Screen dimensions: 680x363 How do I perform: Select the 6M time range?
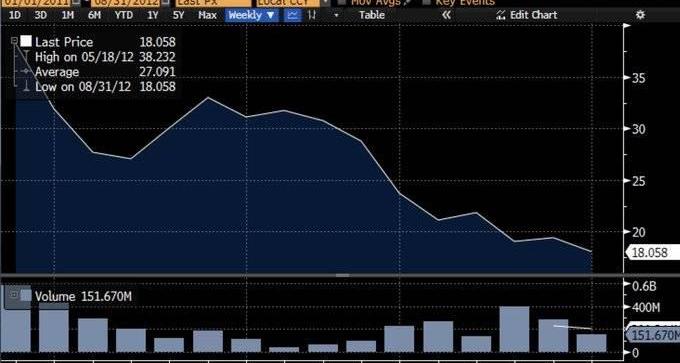pyautogui.click(x=94, y=15)
